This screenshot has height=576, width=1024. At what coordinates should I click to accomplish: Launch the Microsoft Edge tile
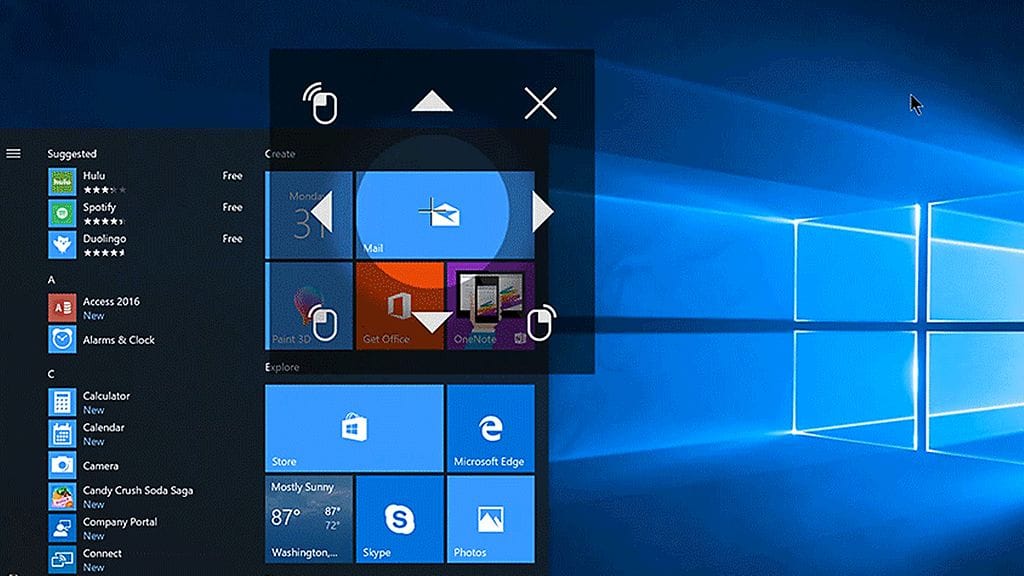pos(490,428)
